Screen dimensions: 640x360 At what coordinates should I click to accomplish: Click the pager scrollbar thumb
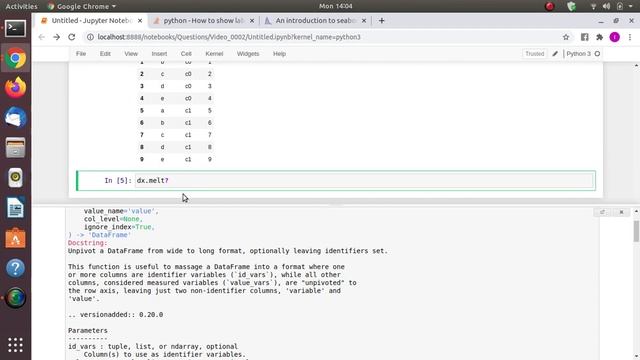point(636,231)
